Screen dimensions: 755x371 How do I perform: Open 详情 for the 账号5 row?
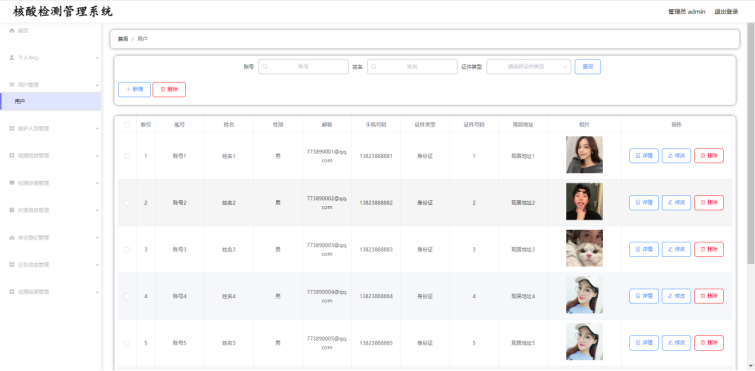tap(644, 343)
